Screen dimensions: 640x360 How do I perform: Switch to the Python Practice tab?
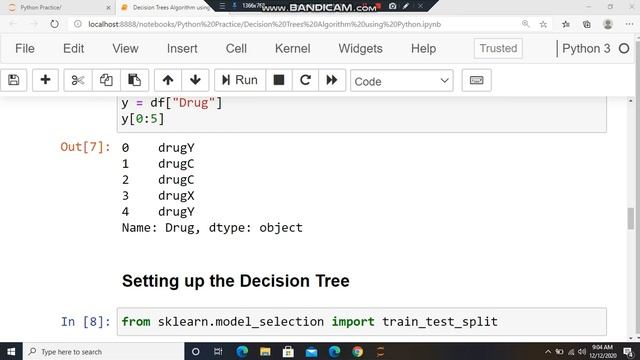tap(57, 7)
